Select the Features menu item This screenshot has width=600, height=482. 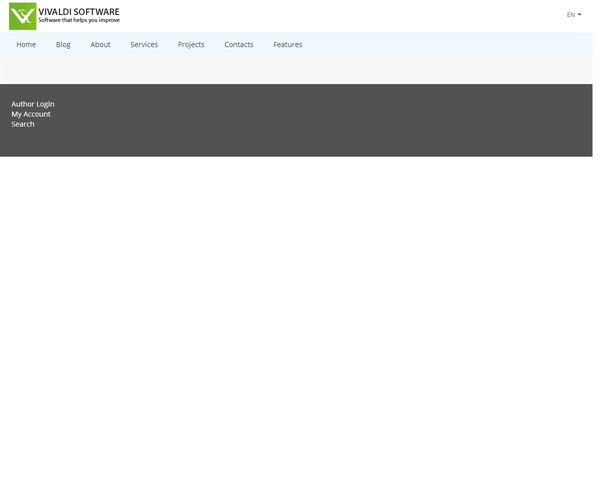pyautogui.click(x=287, y=44)
